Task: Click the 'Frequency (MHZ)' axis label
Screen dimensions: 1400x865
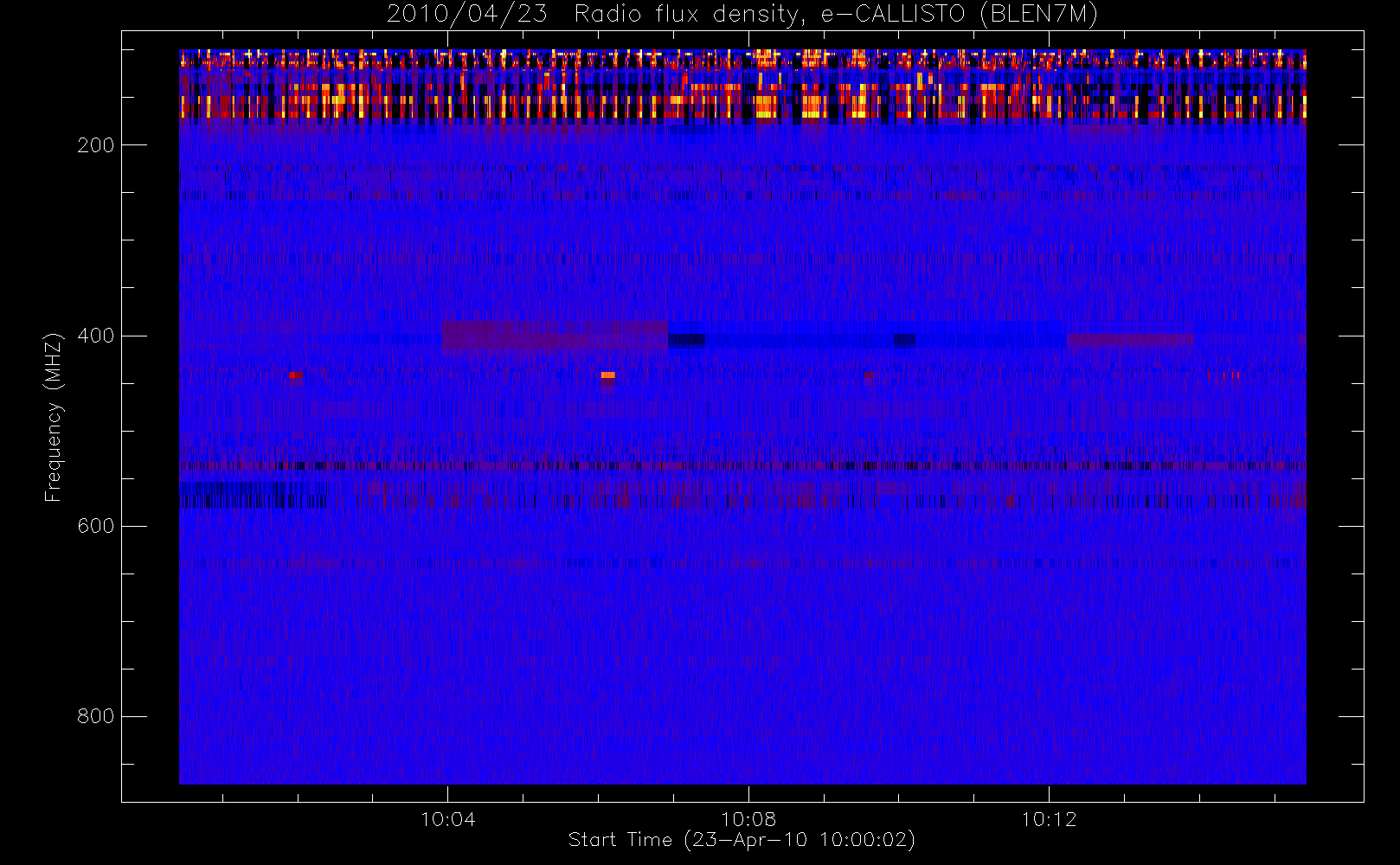Action: pos(54,417)
